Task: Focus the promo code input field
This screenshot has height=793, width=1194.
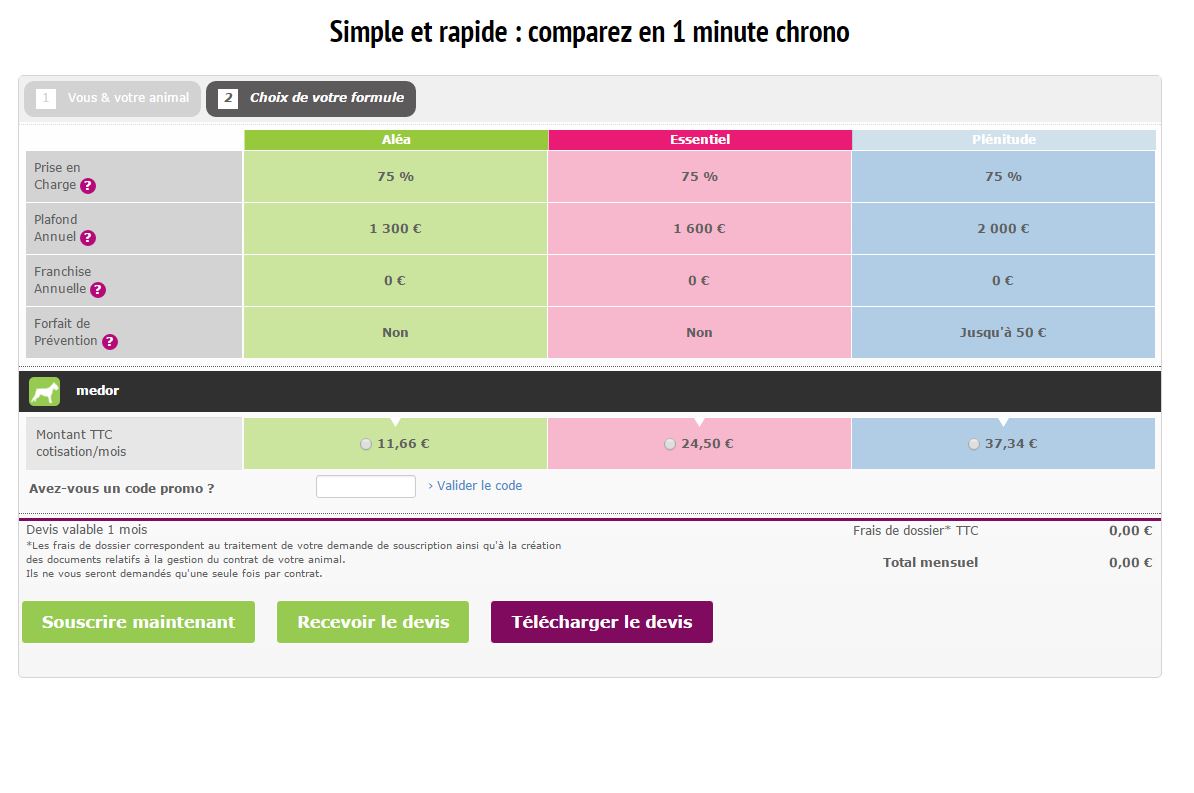Action: pos(366,487)
